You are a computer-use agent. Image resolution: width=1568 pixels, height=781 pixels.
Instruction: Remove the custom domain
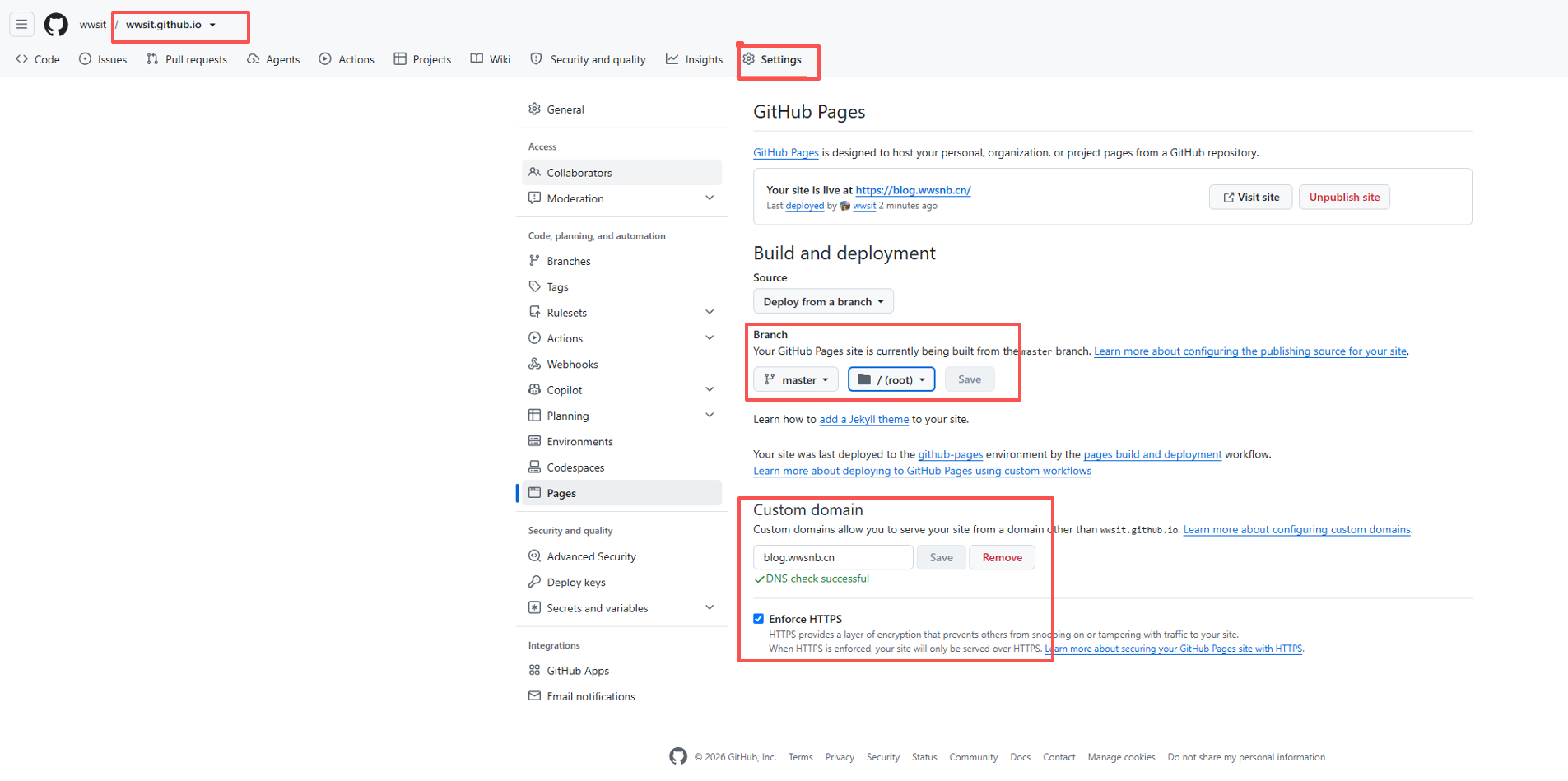pyautogui.click(x=1002, y=557)
